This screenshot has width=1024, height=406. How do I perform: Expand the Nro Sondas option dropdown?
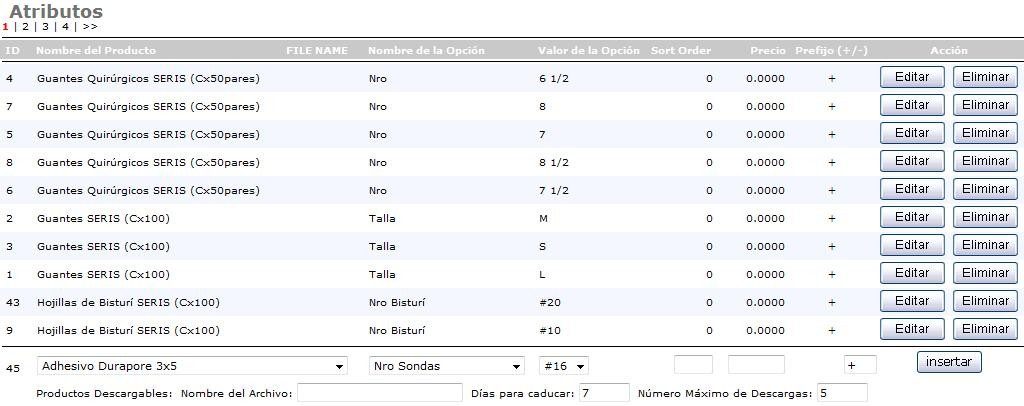click(x=446, y=367)
